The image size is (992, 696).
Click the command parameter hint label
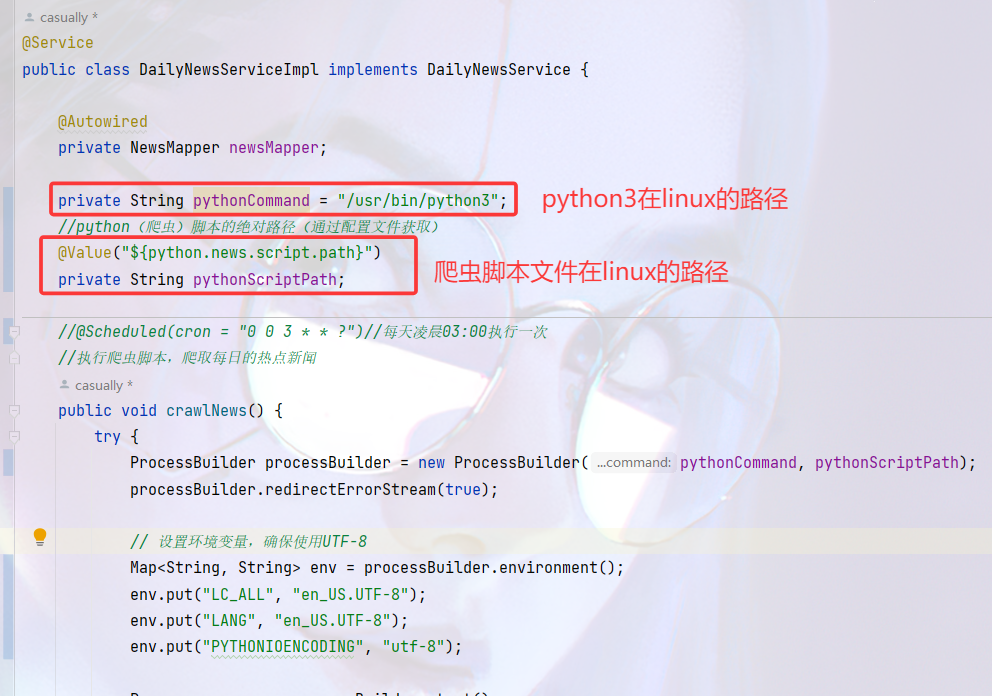(634, 463)
